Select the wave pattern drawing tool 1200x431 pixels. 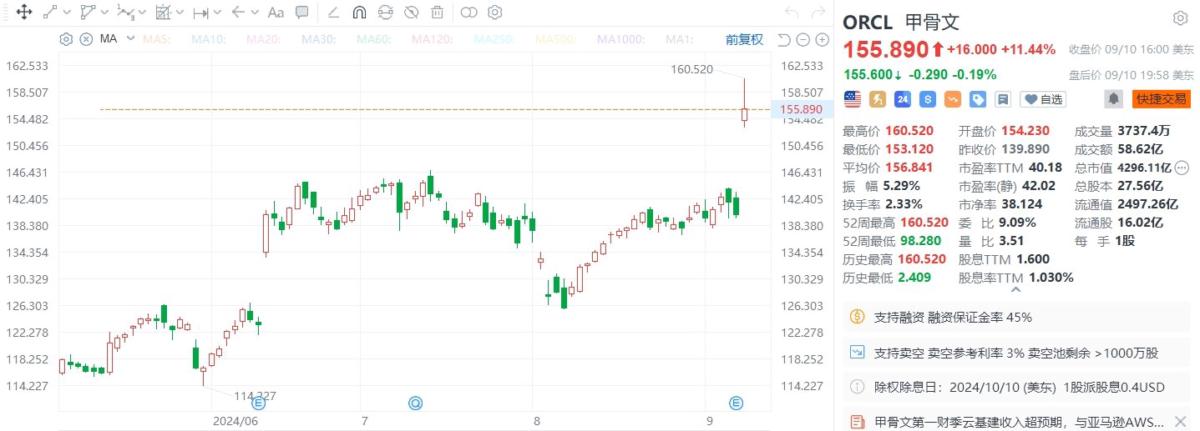coord(125,12)
